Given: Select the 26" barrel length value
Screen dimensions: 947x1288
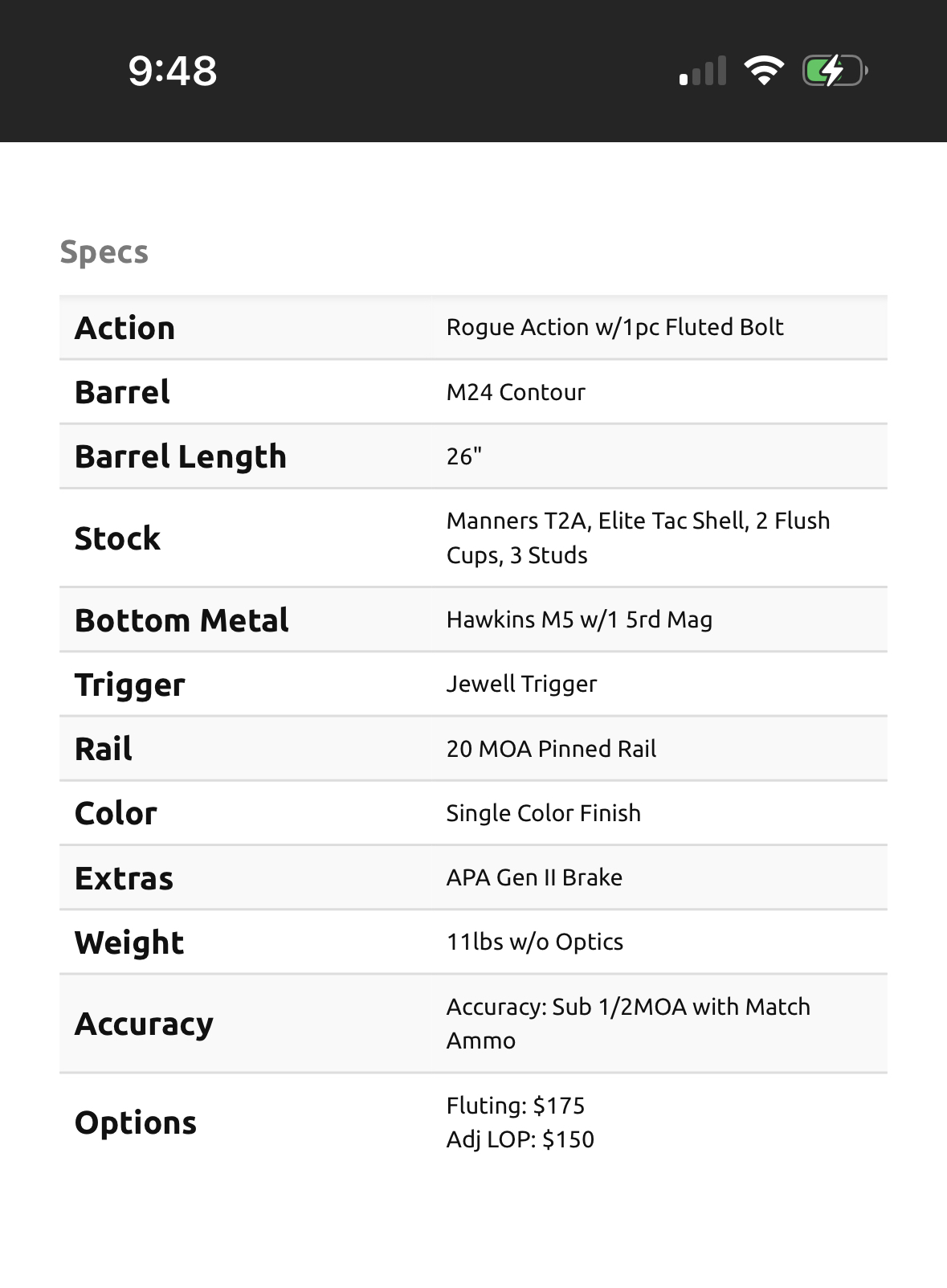Looking at the screenshot, I should [464, 456].
